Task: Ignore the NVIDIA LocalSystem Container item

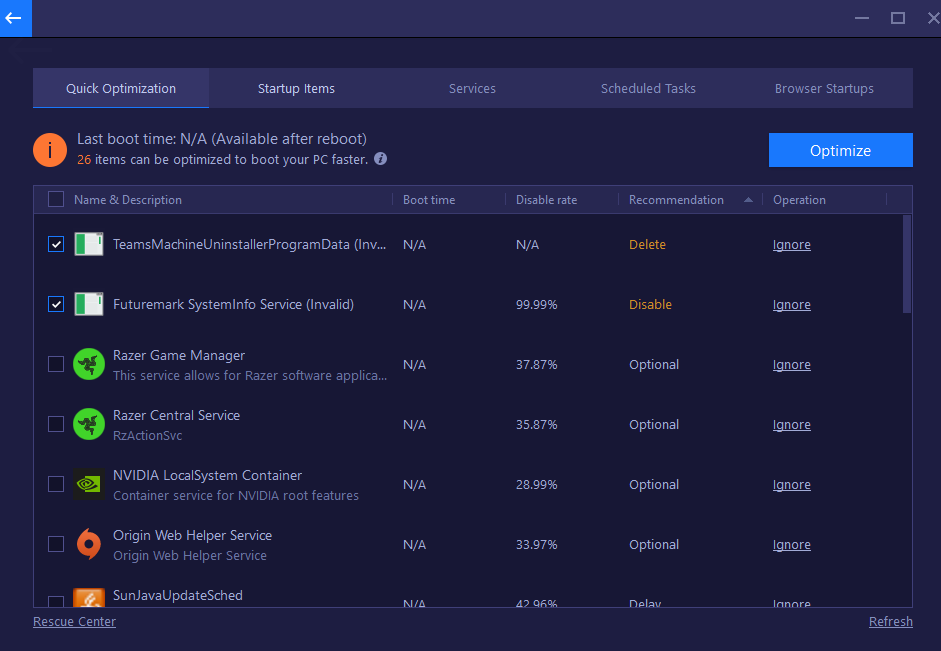Action: [x=792, y=485]
